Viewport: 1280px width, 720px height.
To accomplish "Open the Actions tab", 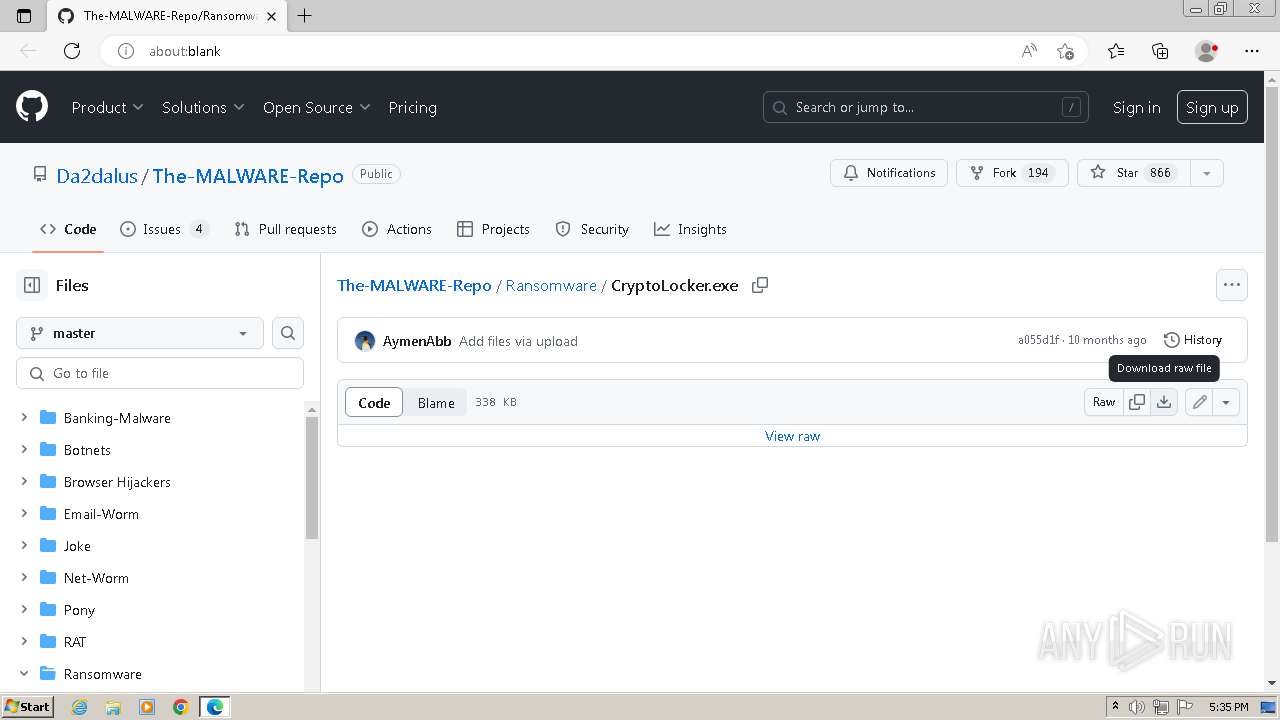I will (x=397, y=229).
